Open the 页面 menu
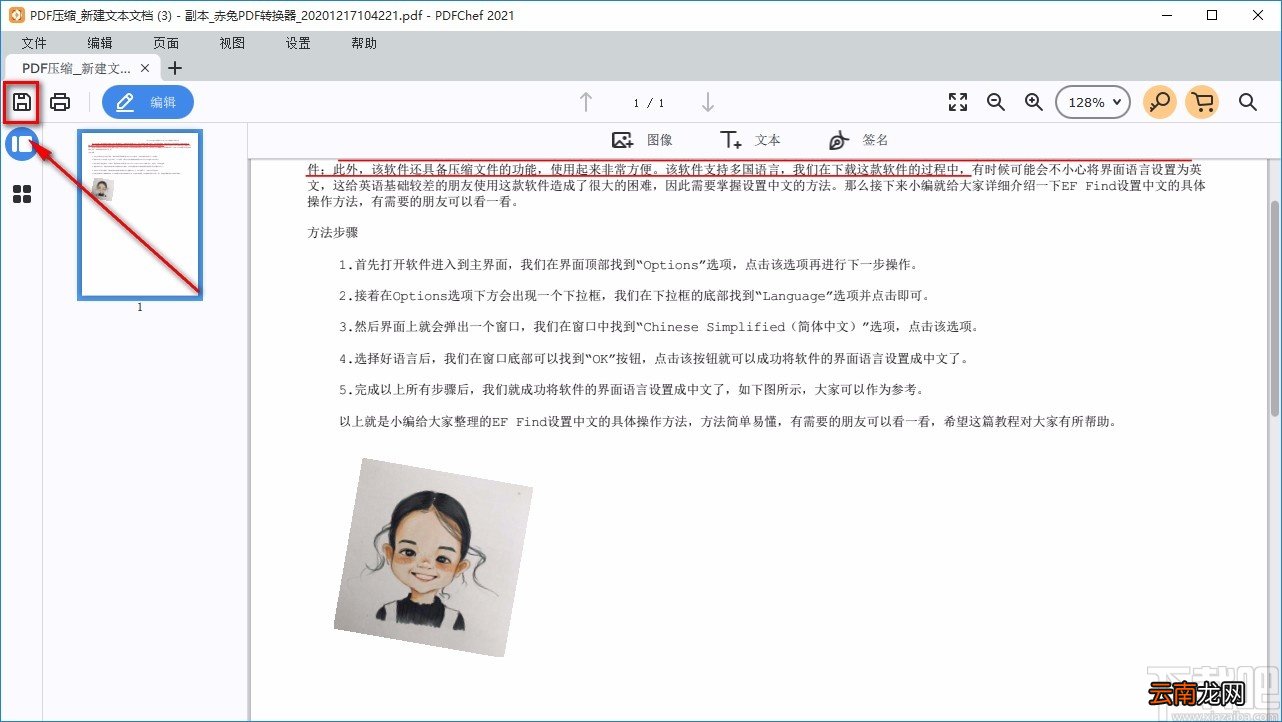 (166, 43)
